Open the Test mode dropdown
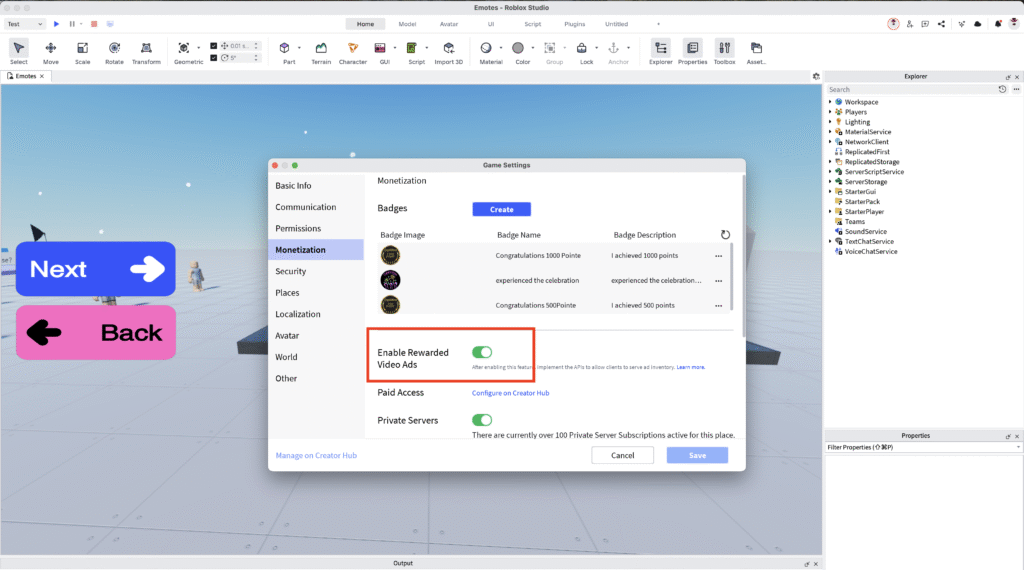Image resolution: width=1024 pixels, height=570 pixels. pos(25,23)
